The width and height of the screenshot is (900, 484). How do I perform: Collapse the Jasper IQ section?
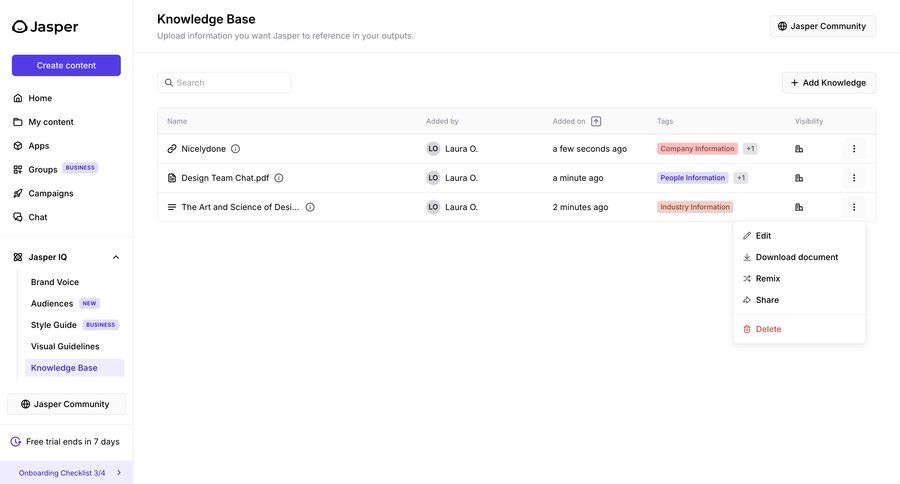[x=116, y=257]
